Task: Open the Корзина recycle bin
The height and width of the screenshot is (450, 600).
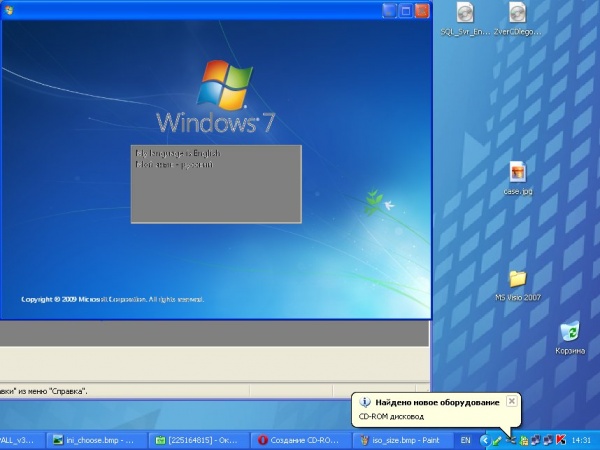Action: 570,338
